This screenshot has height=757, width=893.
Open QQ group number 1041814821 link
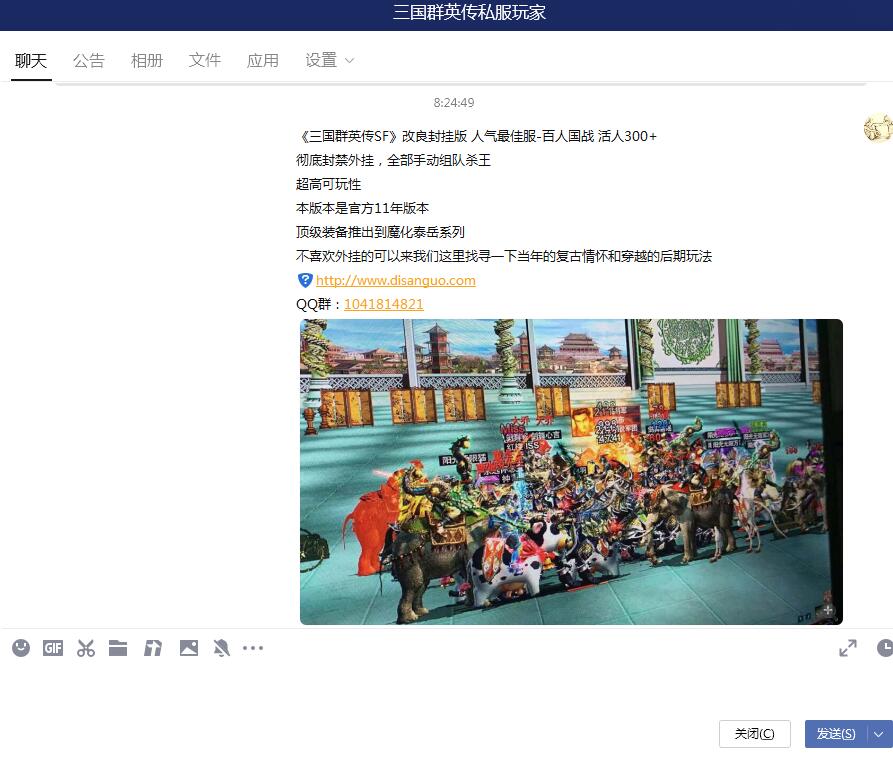tap(384, 304)
